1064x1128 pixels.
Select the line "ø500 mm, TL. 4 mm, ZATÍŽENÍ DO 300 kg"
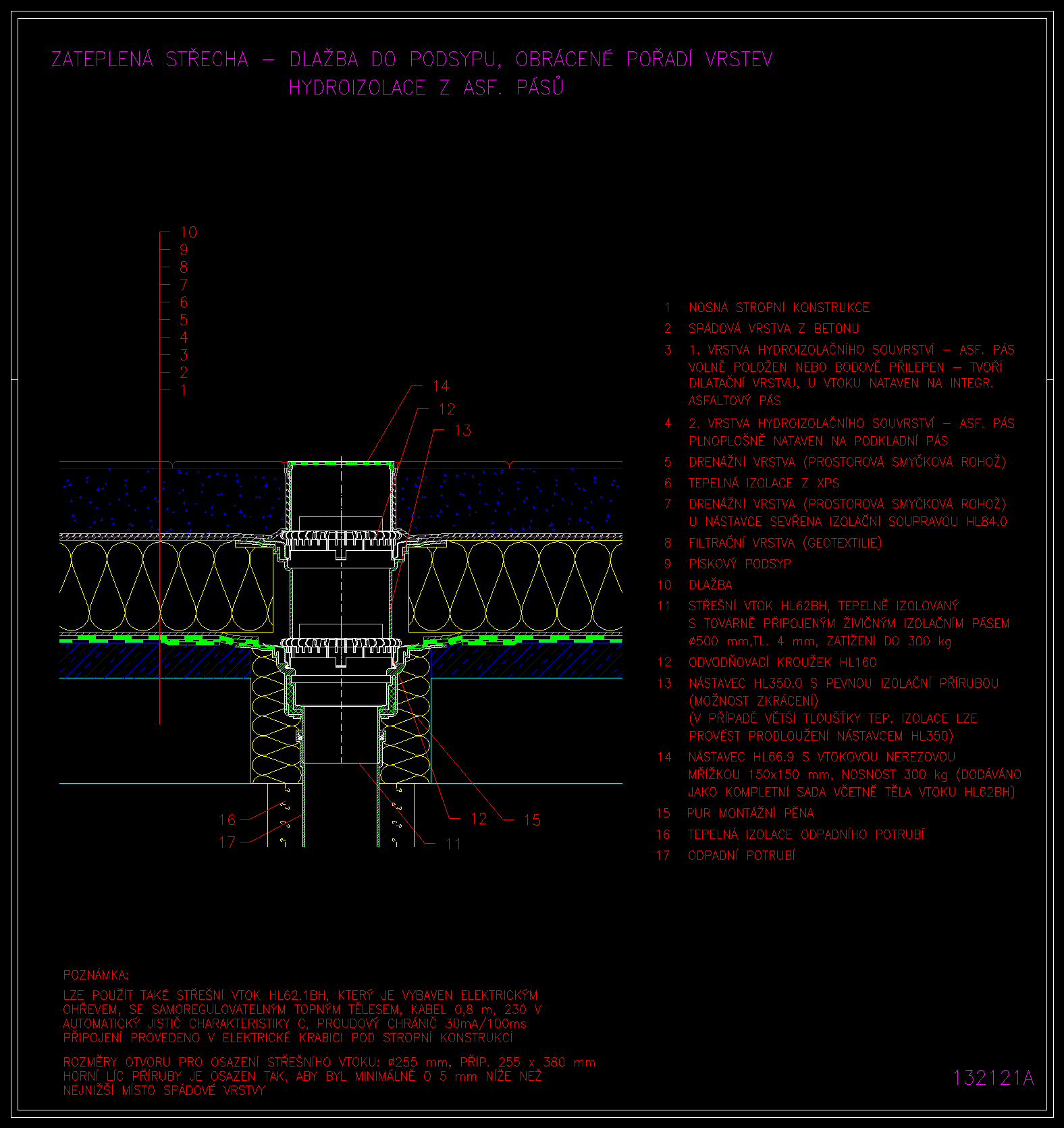pyautogui.click(x=820, y=641)
